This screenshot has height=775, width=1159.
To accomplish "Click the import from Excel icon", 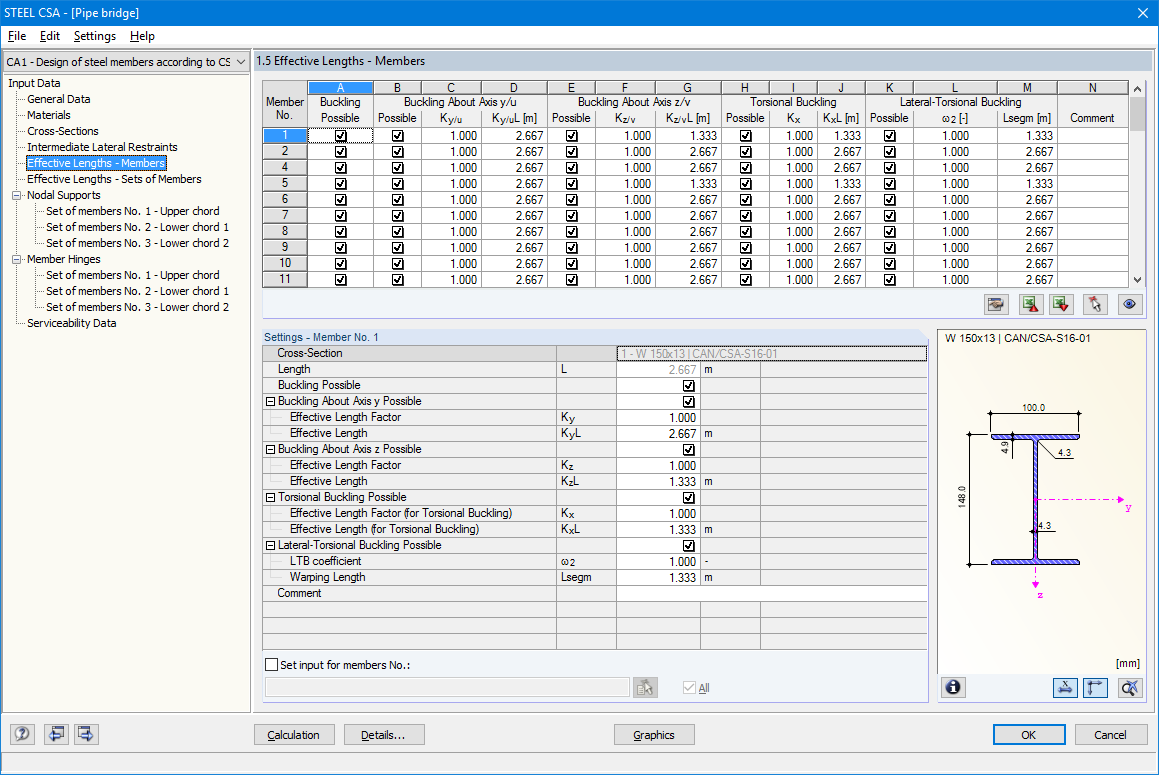I will (x=1061, y=304).
